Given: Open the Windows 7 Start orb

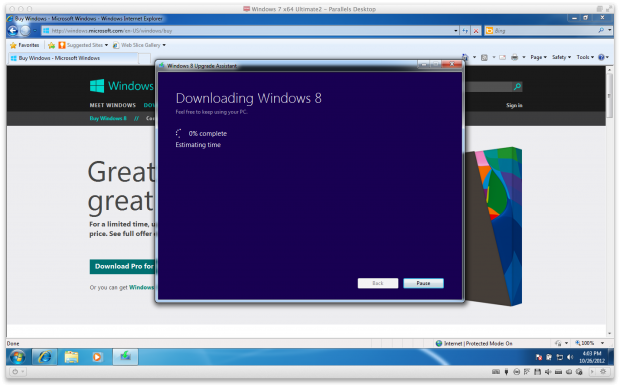Looking at the screenshot, I should (18, 357).
